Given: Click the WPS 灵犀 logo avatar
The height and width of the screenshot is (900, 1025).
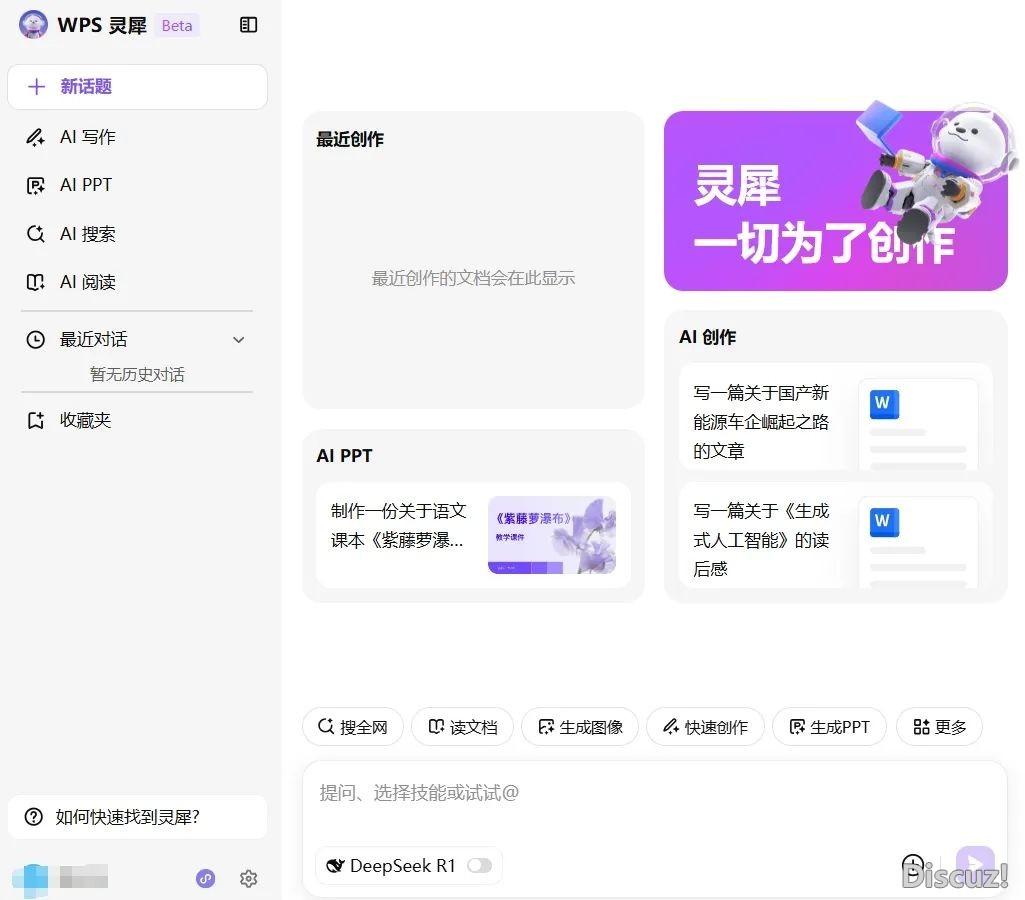Looking at the screenshot, I should (x=33, y=25).
